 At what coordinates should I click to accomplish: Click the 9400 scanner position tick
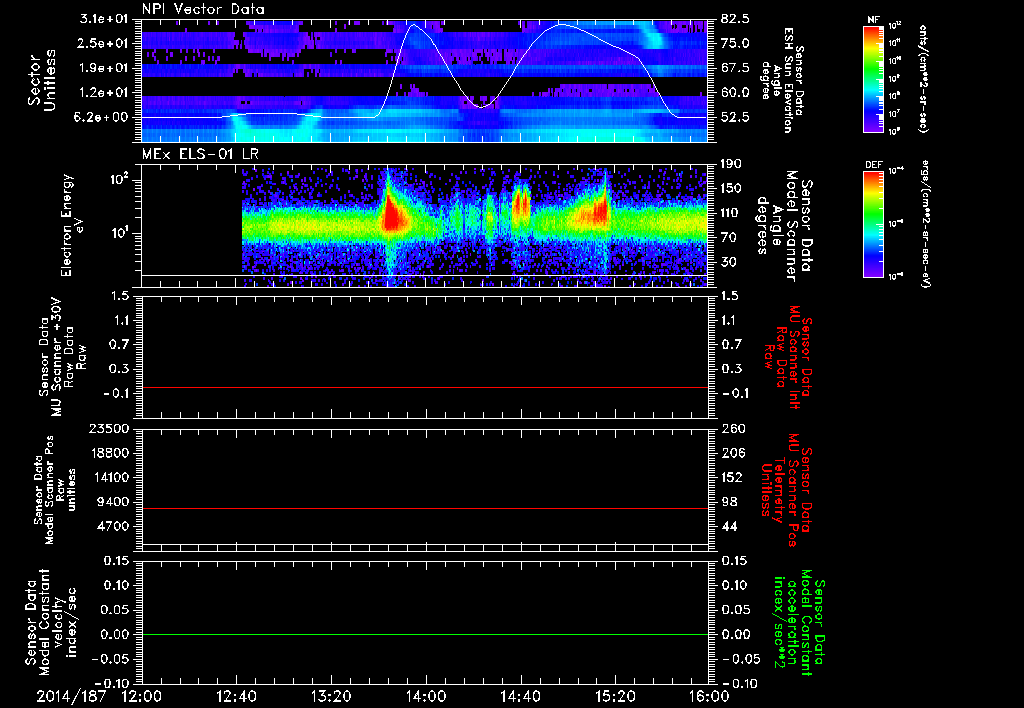click(x=114, y=502)
